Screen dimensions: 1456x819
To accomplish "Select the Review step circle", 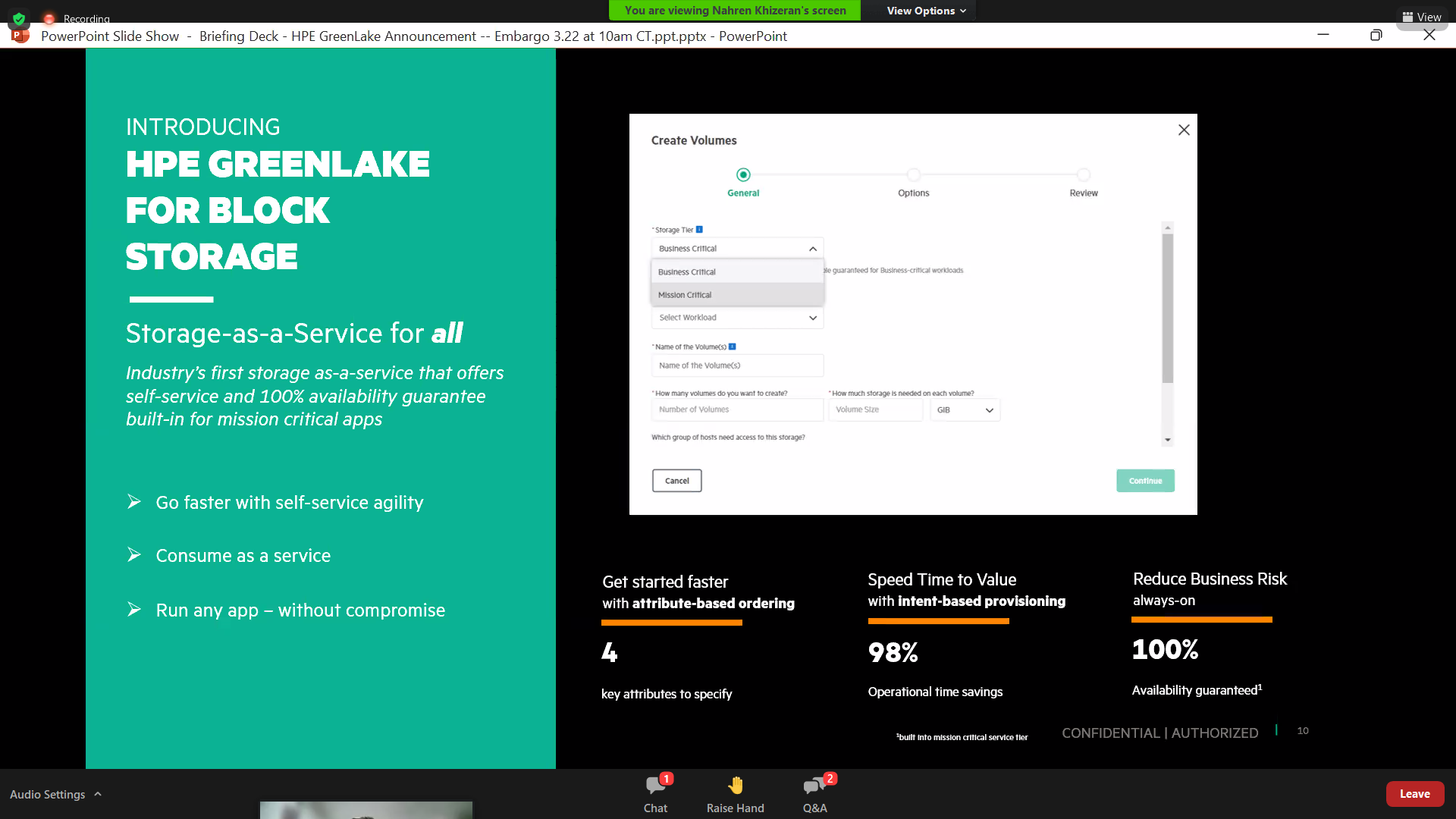I will click(1083, 174).
